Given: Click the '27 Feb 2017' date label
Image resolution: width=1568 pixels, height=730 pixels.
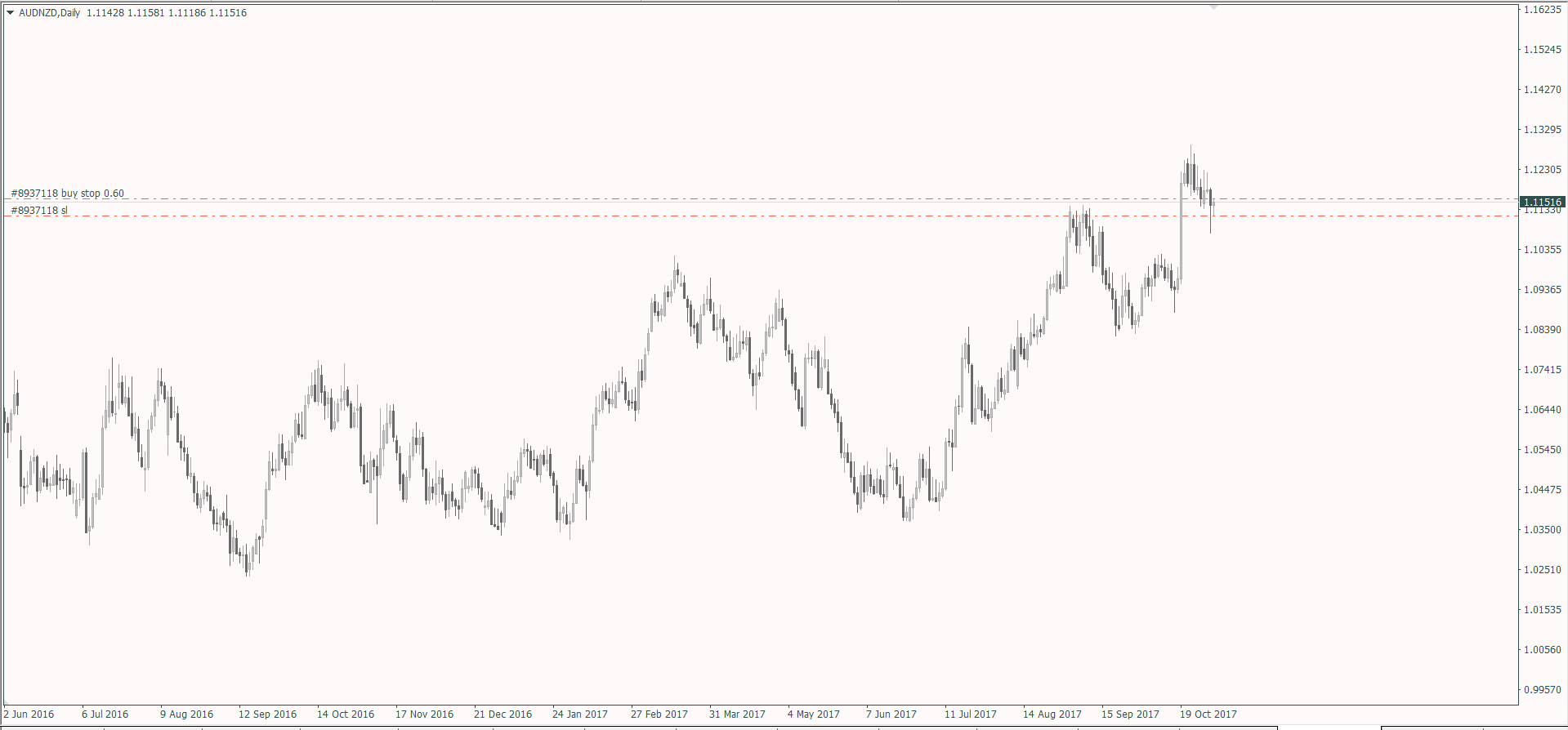Looking at the screenshot, I should 659,714.
